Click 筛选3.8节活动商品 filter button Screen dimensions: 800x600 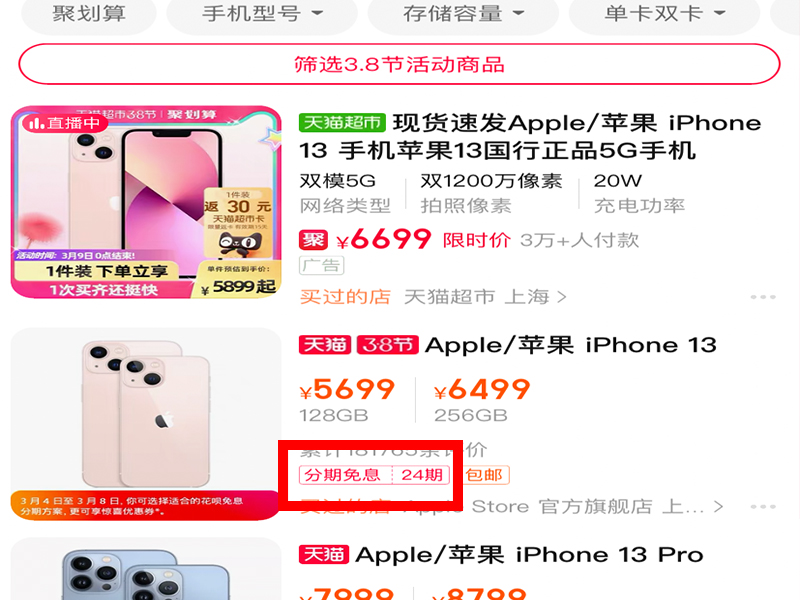click(399, 64)
